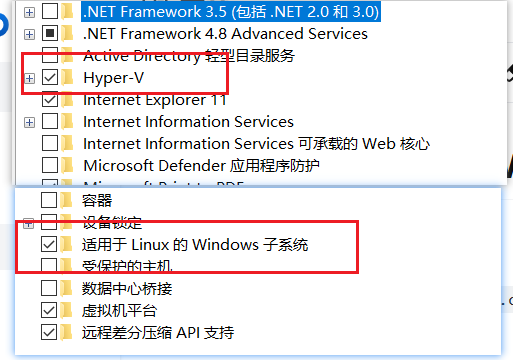Check the Microsoft Defender 应用程序防护 box
The height and width of the screenshot is (360, 513).
coord(50,165)
